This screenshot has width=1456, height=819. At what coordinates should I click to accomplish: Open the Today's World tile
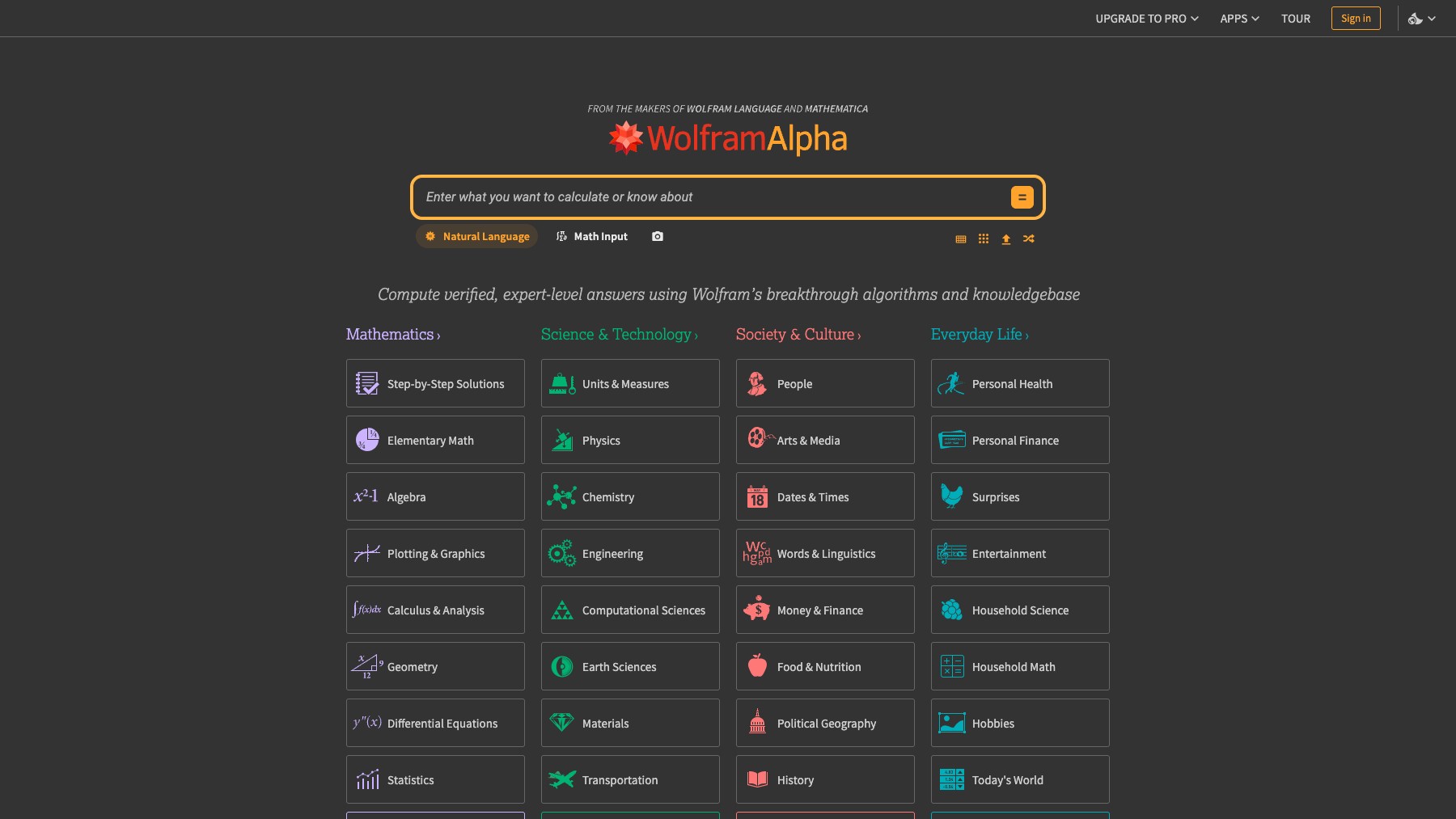pyautogui.click(x=1020, y=779)
